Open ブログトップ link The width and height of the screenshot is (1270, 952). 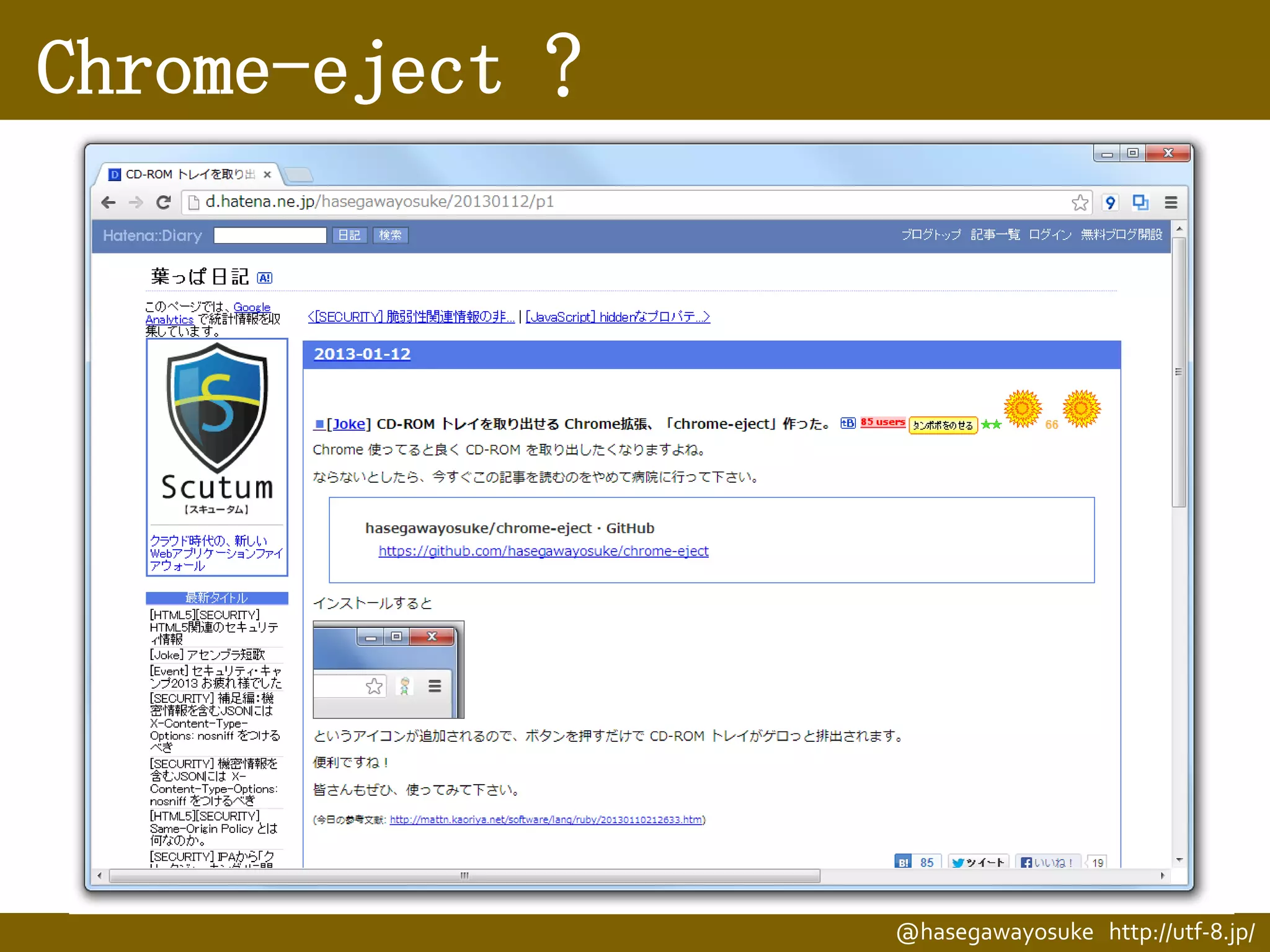931,235
